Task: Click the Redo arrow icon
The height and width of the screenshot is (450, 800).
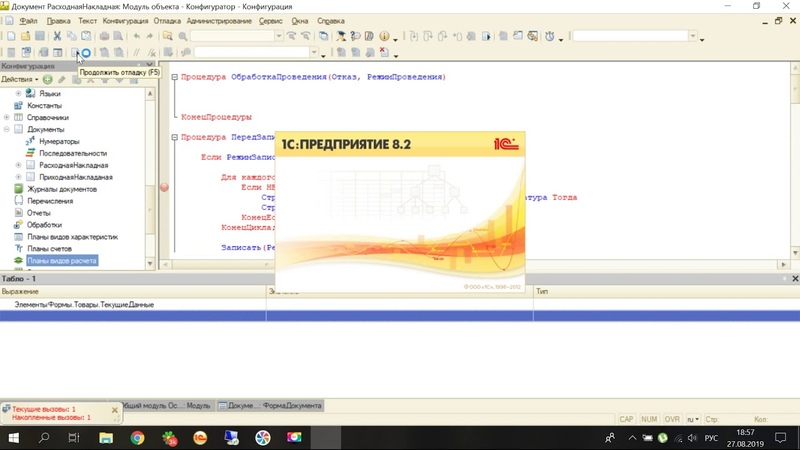Action: pos(149,36)
